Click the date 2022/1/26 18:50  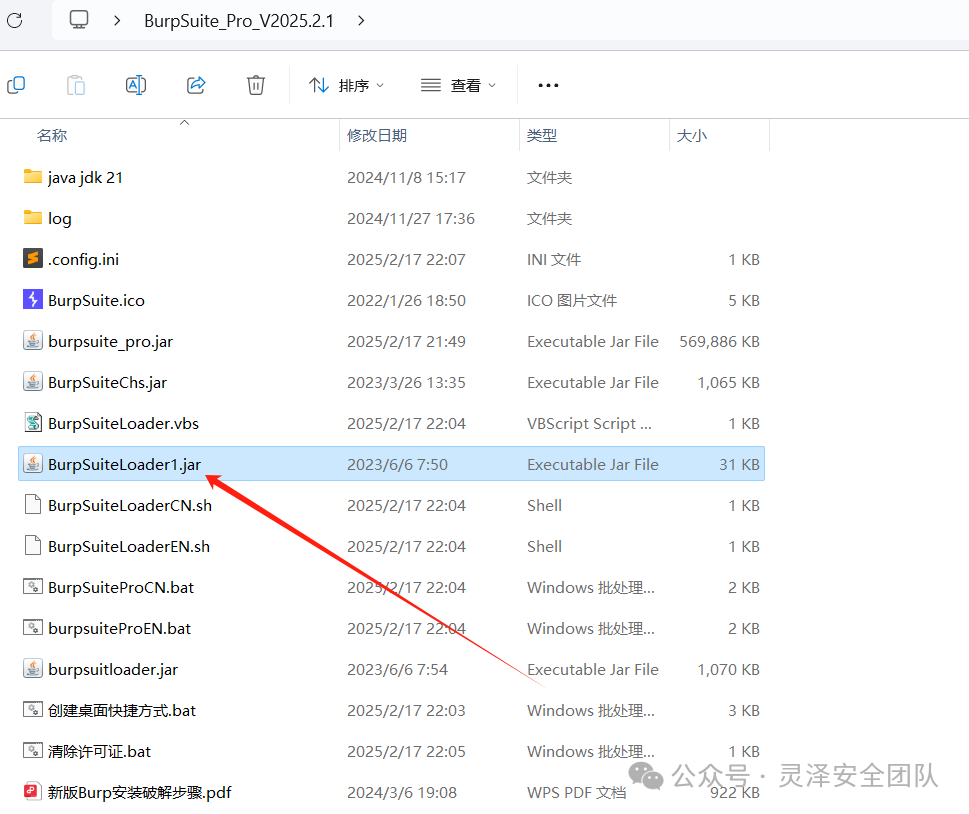(406, 300)
